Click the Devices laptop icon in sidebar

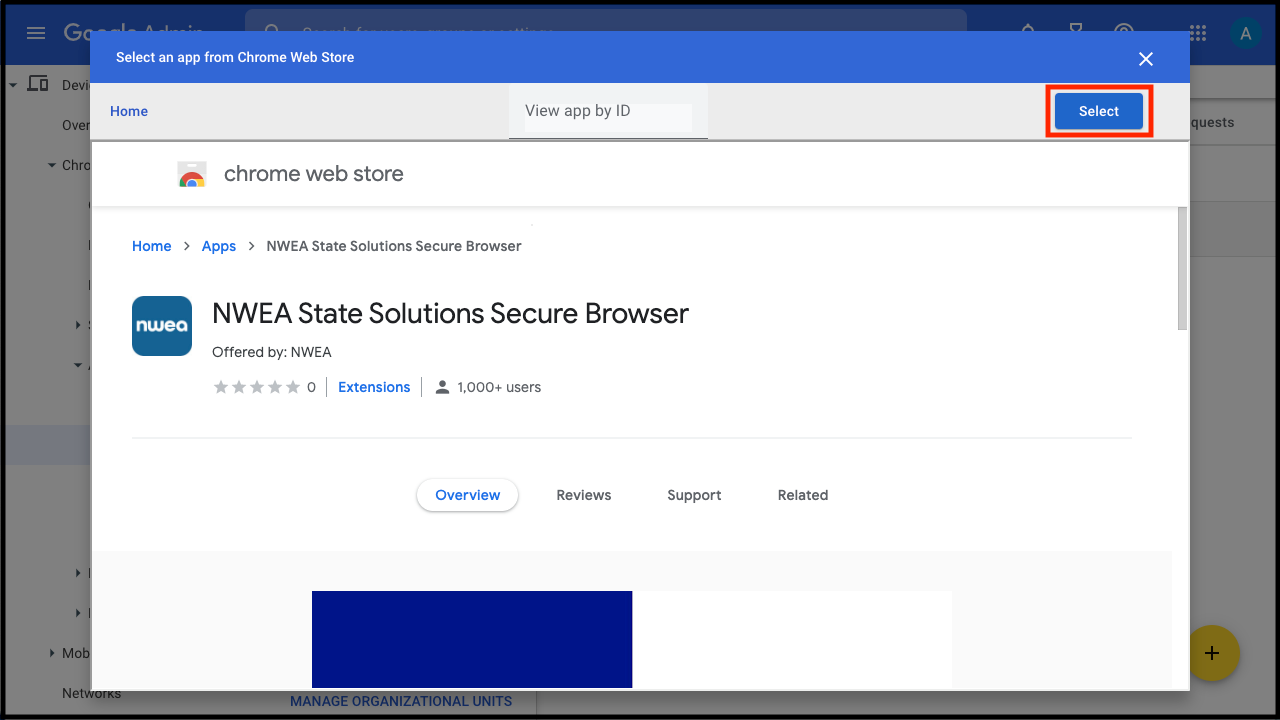[38, 84]
